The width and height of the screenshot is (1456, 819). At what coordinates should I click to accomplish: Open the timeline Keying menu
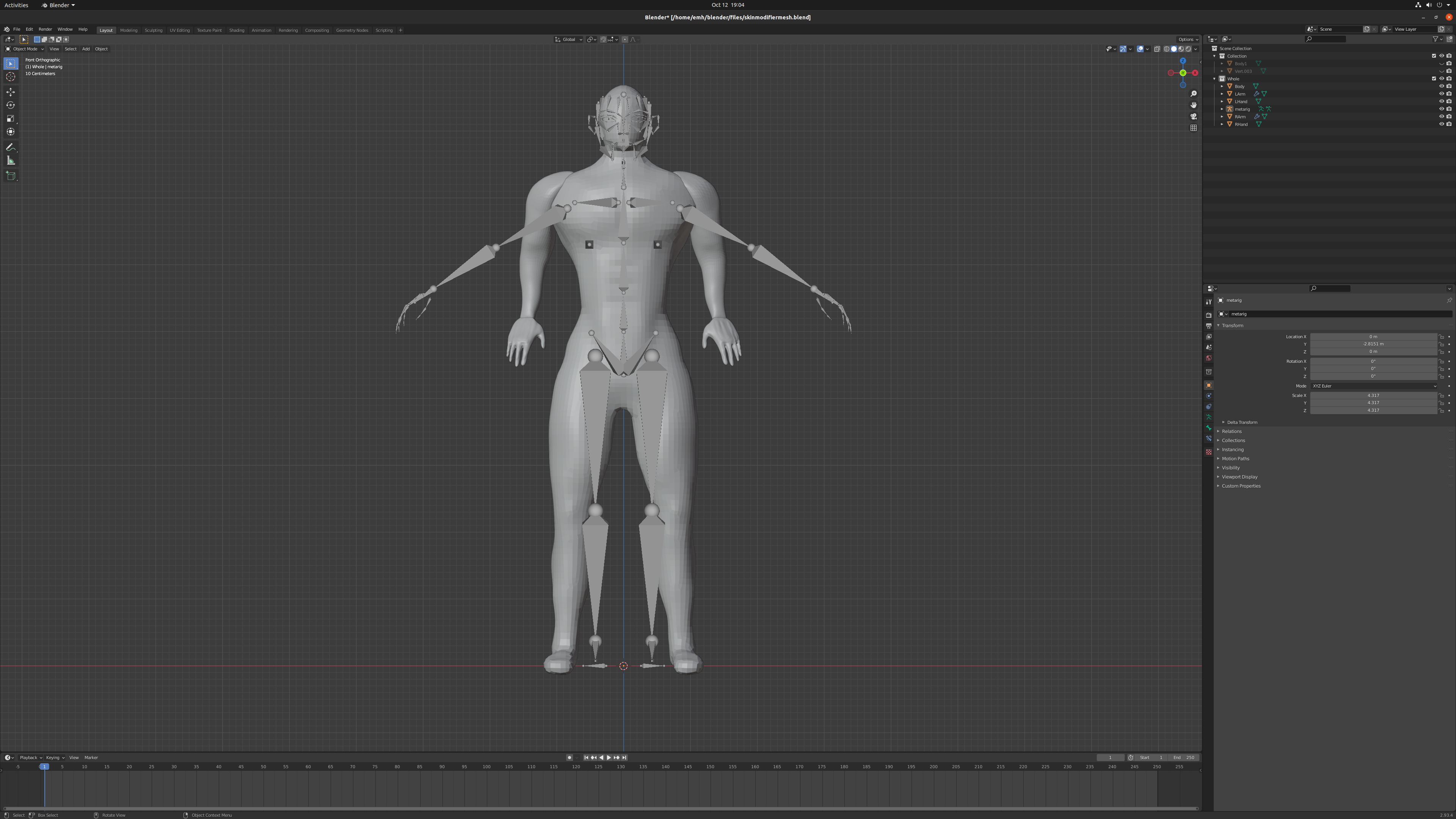click(x=55, y=758)
